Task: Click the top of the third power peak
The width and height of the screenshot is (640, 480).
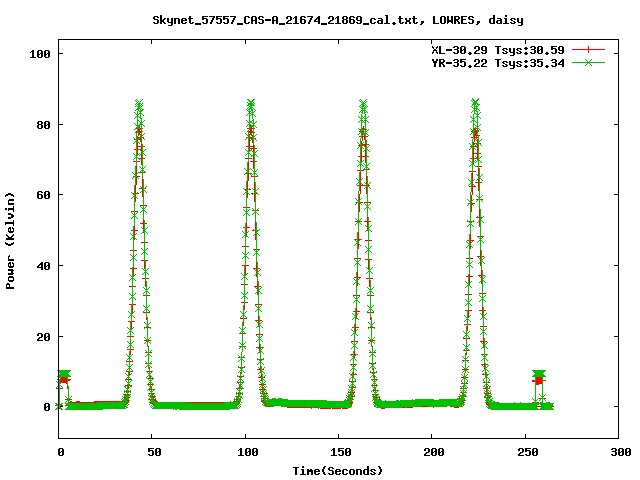Action: (363, 104)
